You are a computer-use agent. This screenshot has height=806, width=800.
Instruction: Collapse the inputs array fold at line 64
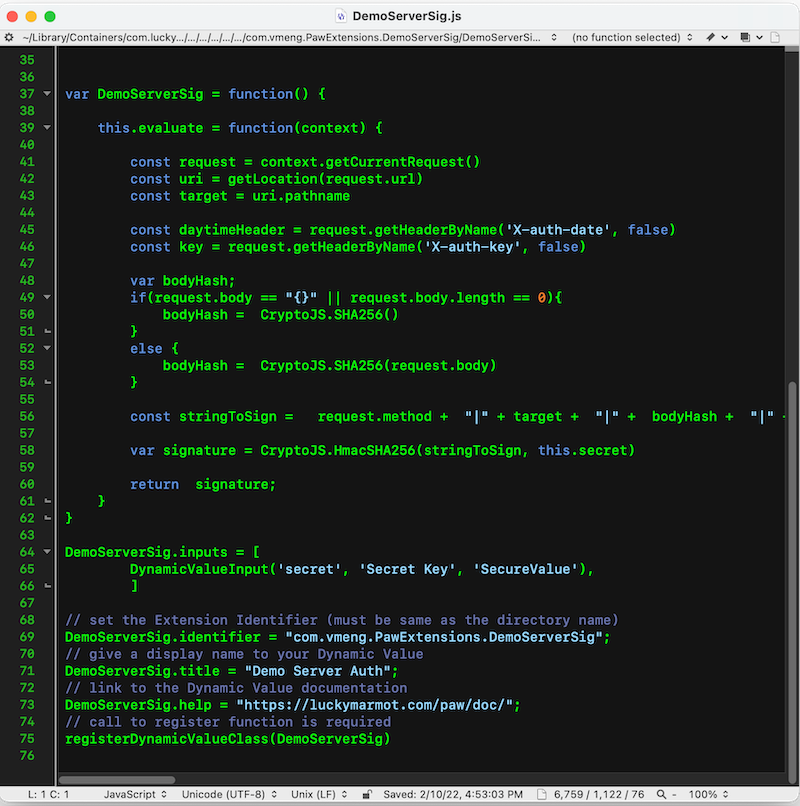[x=47, y=552]
